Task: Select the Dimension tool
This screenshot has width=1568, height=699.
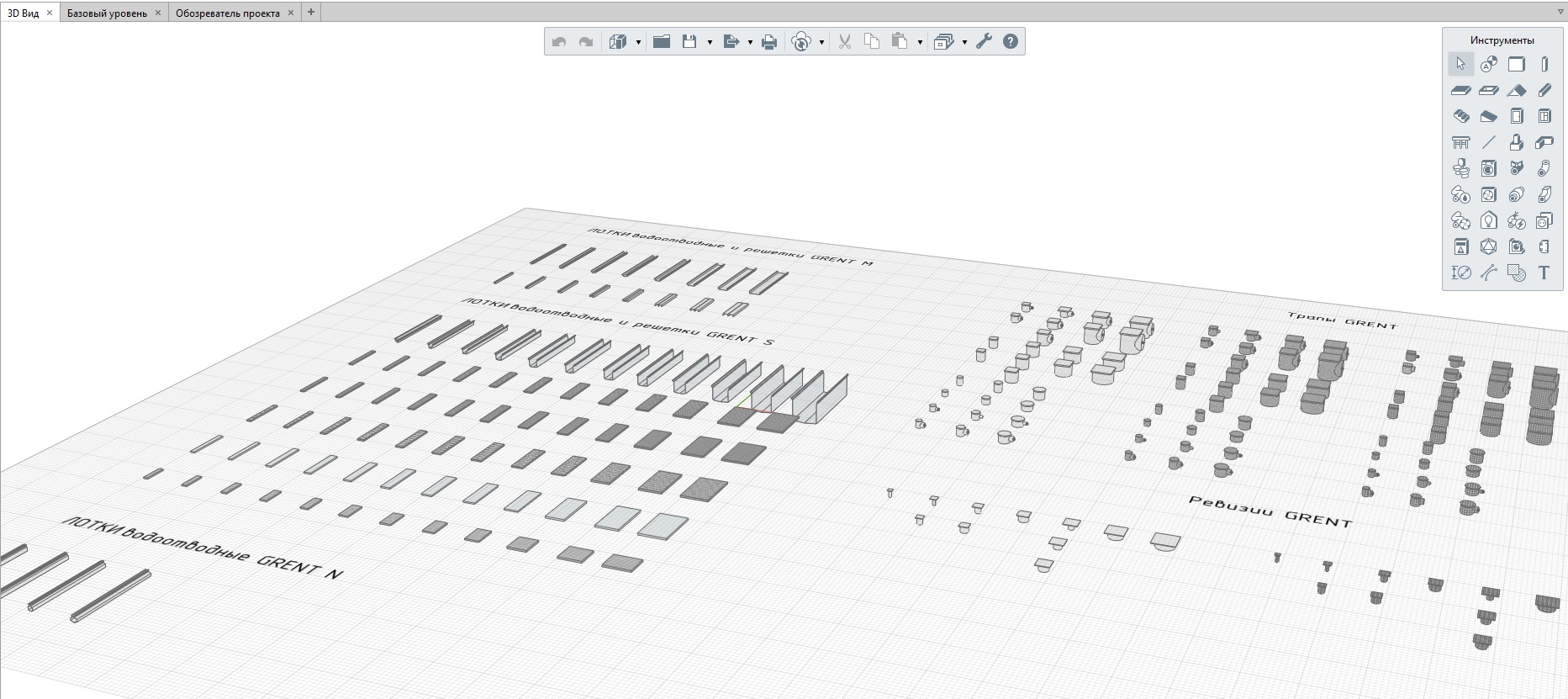Action: (x=1461, y=273)
